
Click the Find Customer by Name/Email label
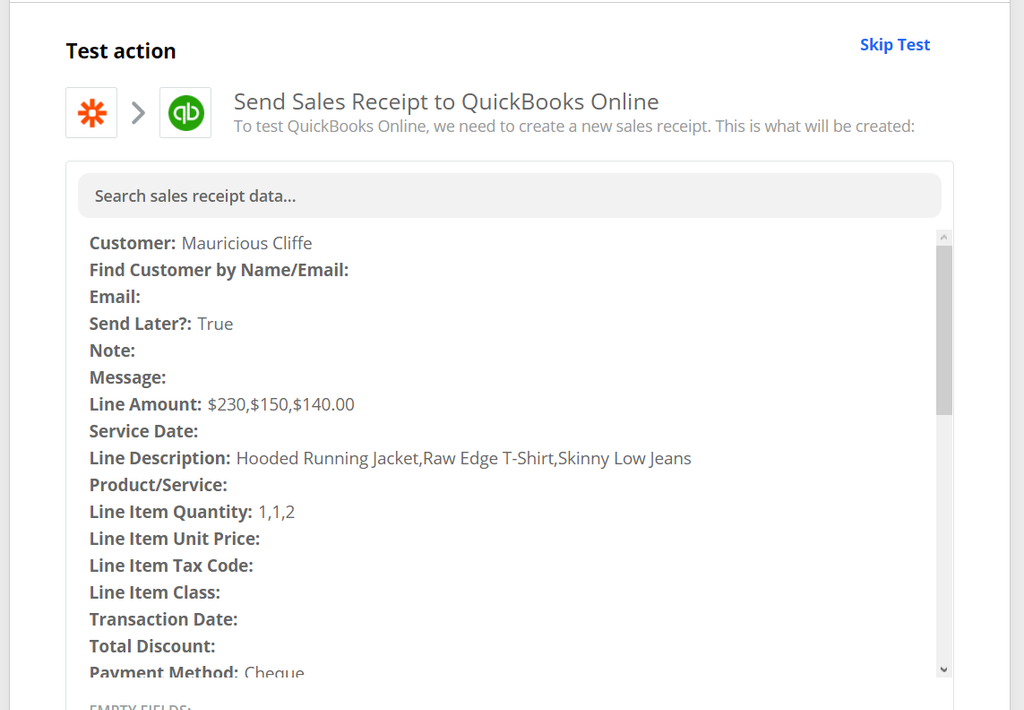pos(219,270)
